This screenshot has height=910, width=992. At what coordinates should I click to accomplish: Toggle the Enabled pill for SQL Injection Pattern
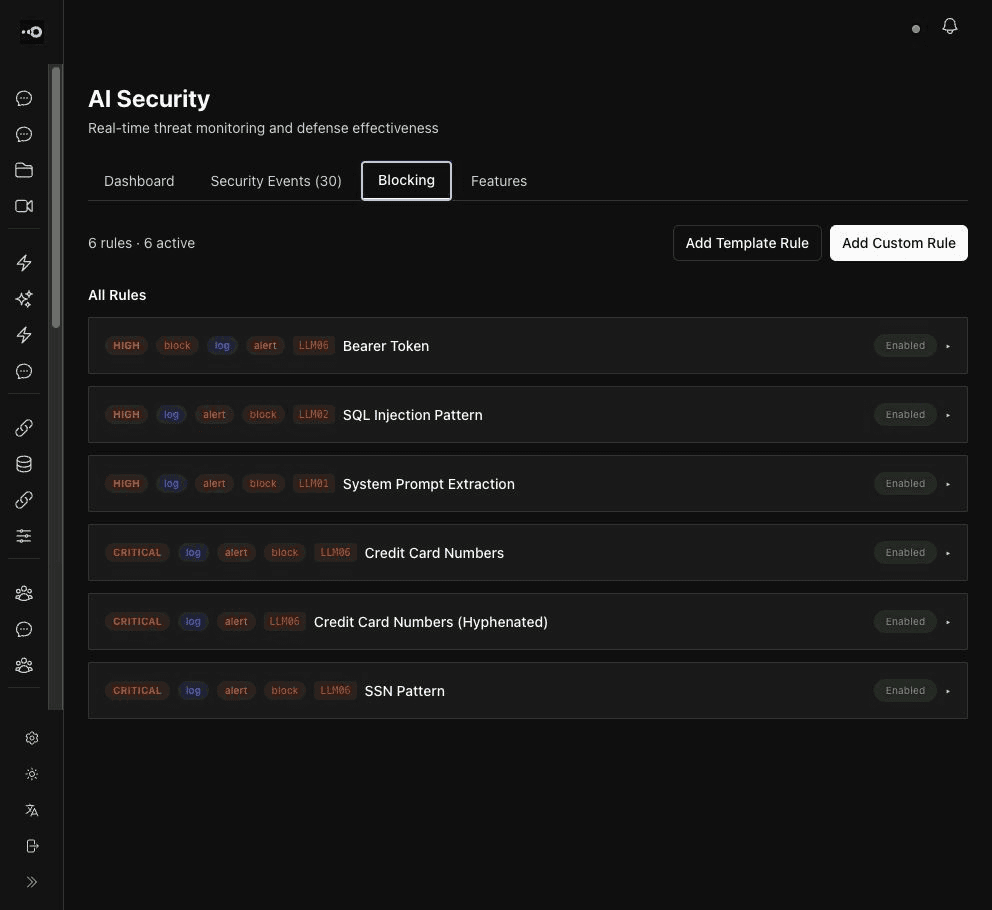coord(905,414)
